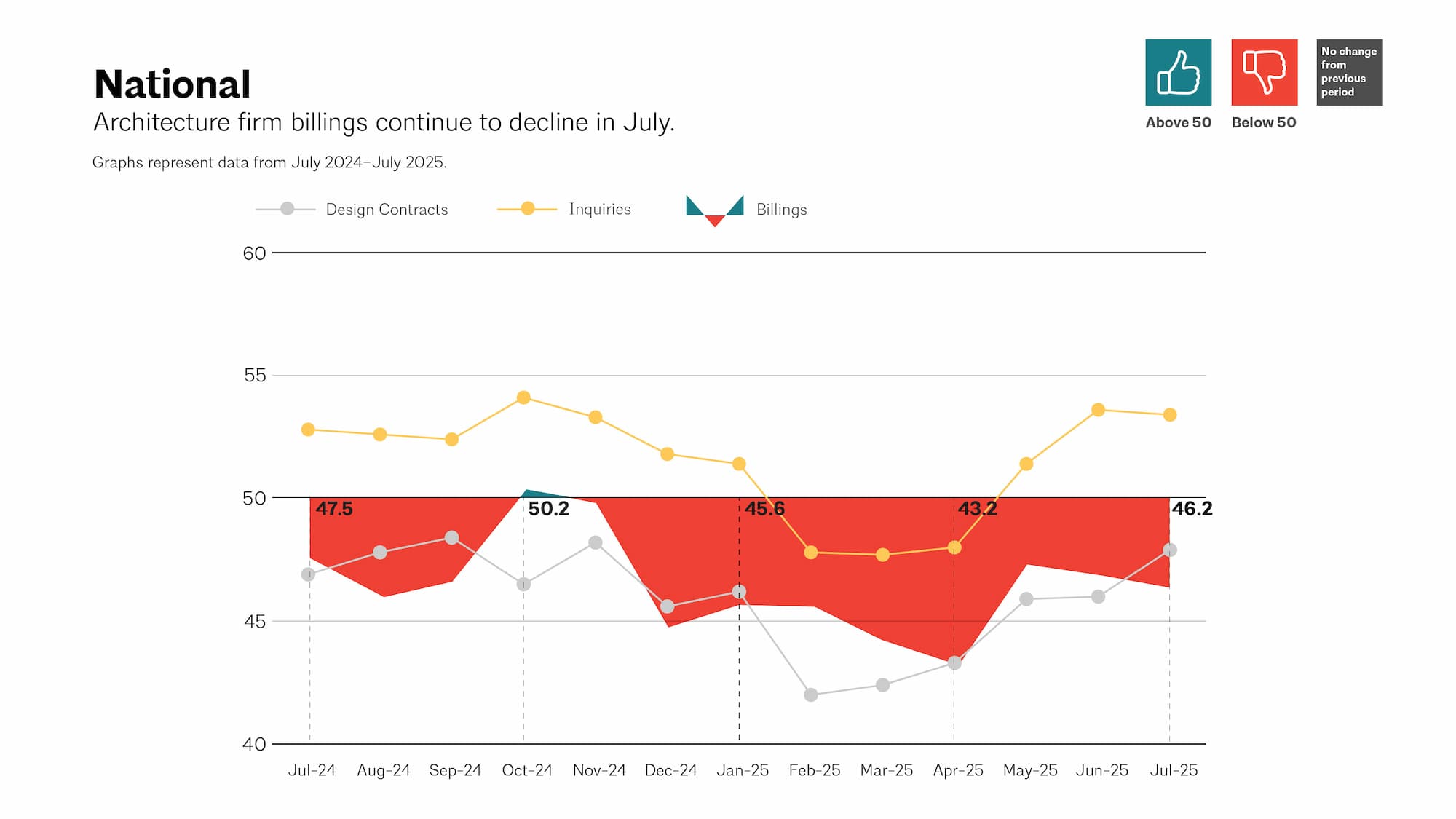Image resolution: width=1456 pixels, height=819 pixels.
Task: Click the Billings legend triangle icon
Action: (x=714, y=210)
